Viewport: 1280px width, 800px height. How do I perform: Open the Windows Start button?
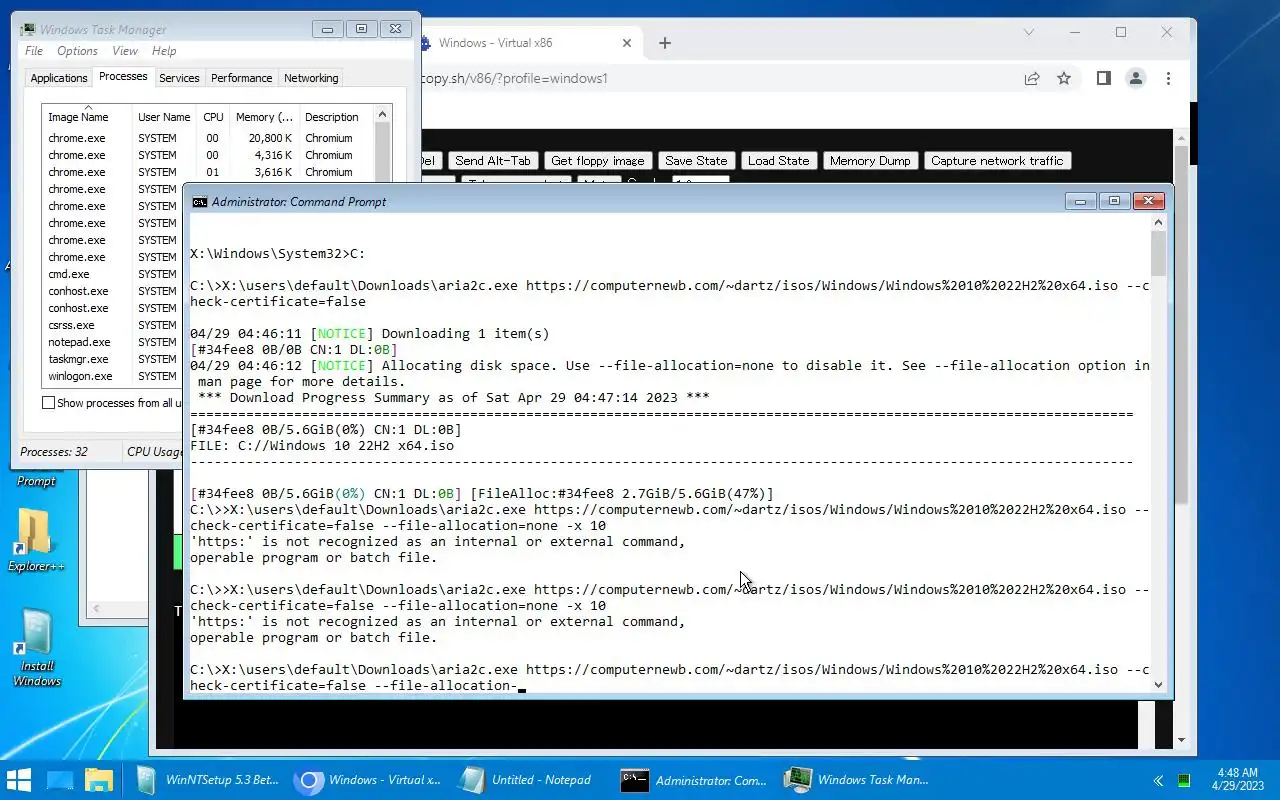point(19,779)
